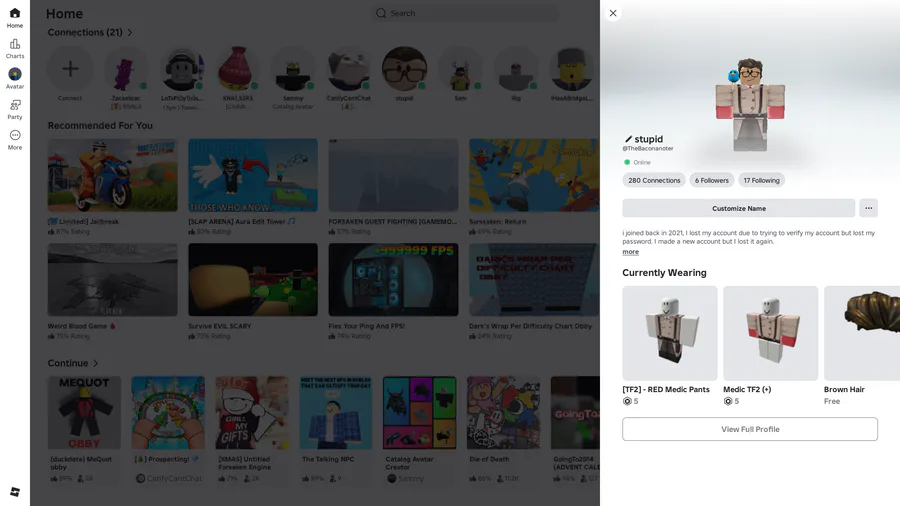Open Medic TF2 (+) item thumbnail
This screenshot has height=506, width=900.
pos(770,333)
